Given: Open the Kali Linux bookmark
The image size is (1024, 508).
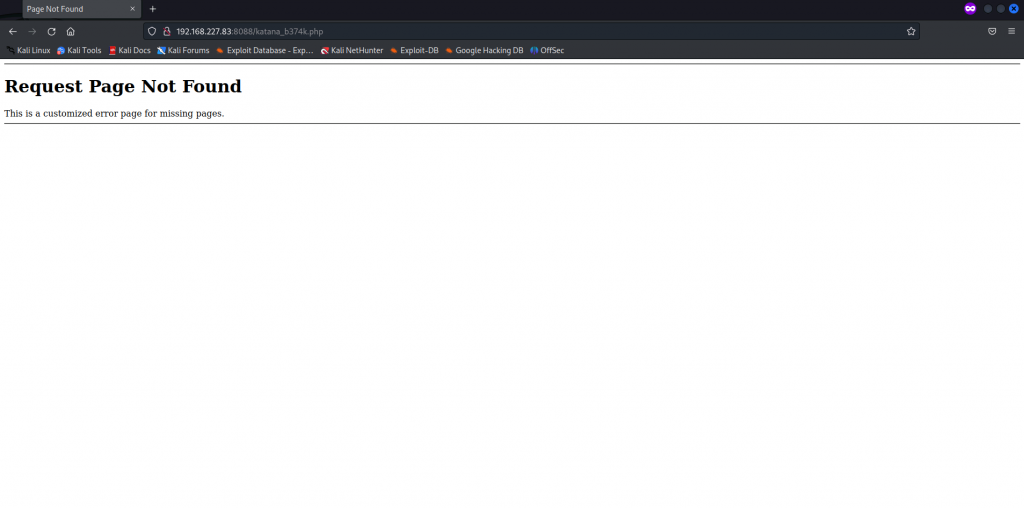Looking at the screenshot, I should click(x=28, y=50).
